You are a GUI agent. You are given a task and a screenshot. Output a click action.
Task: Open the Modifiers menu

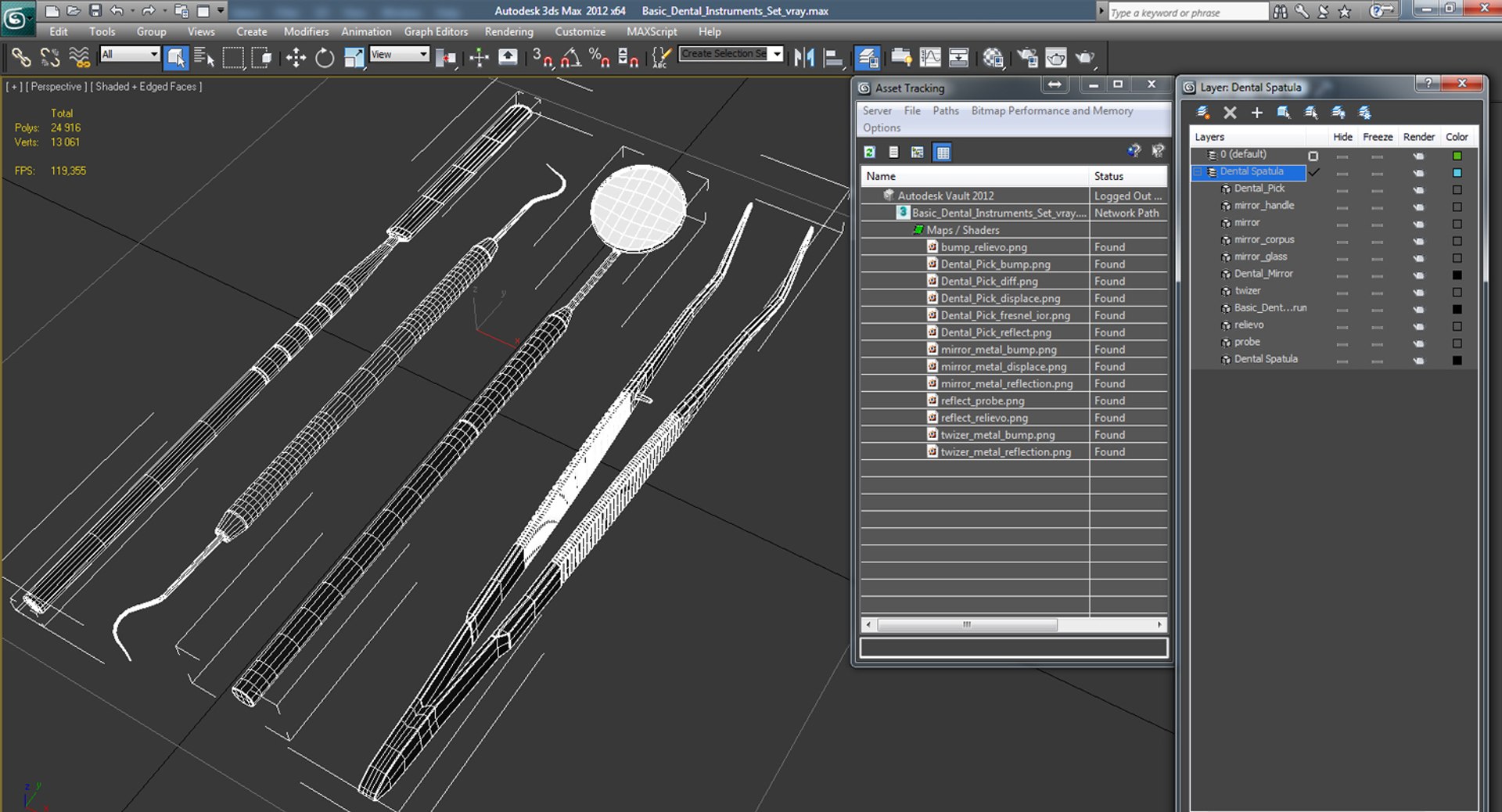pyautogui.click(x=306, y=31)
